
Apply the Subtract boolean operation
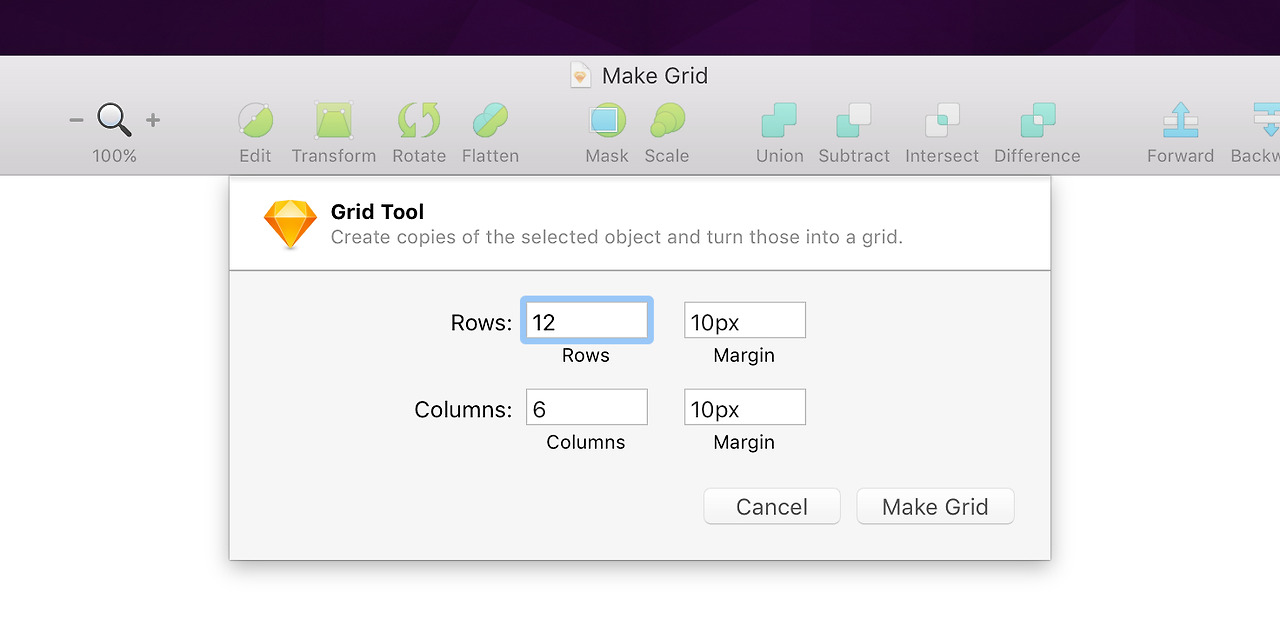coord(854,120)
